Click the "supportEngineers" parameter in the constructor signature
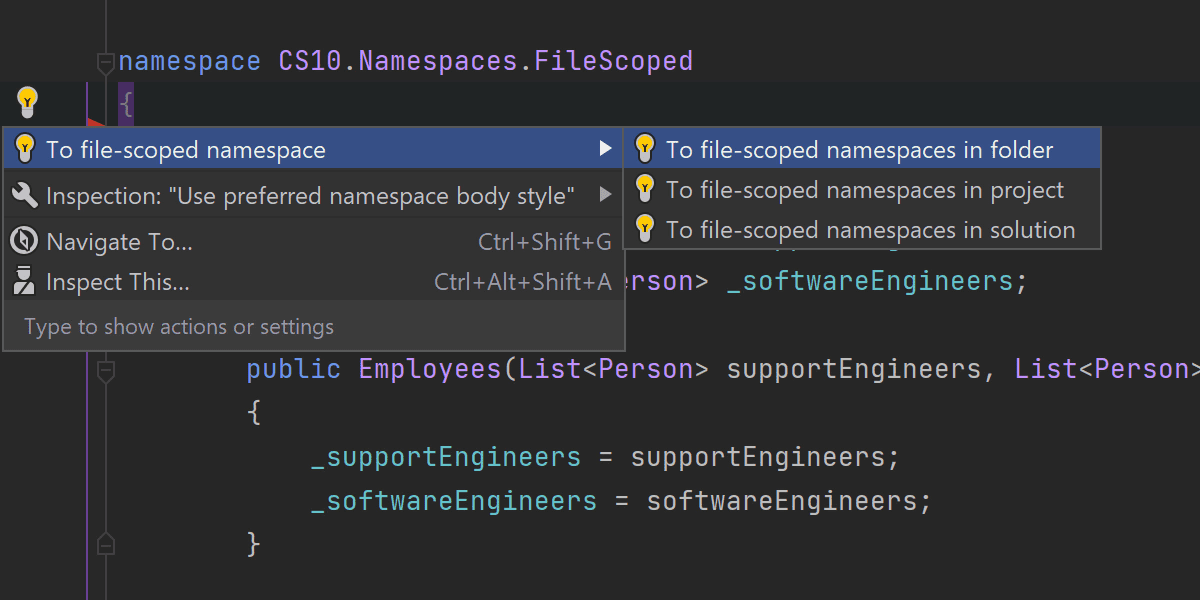 853,369
